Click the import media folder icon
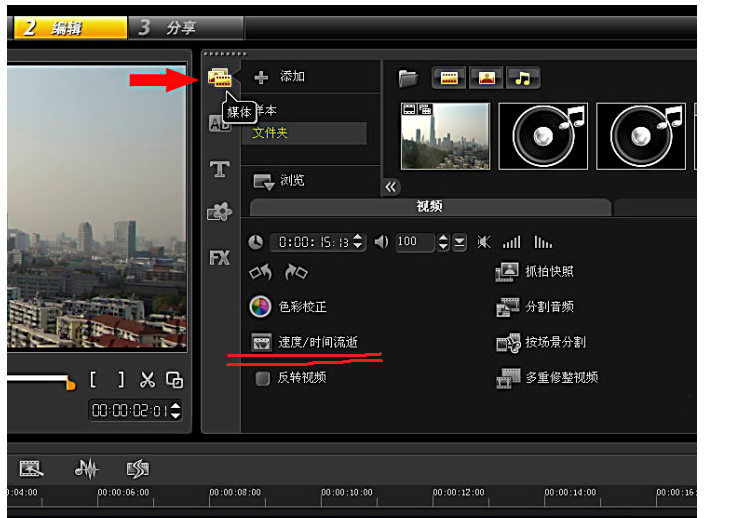Image resolution: width=730 pixels, height=518 pixels. click(408, 78)
